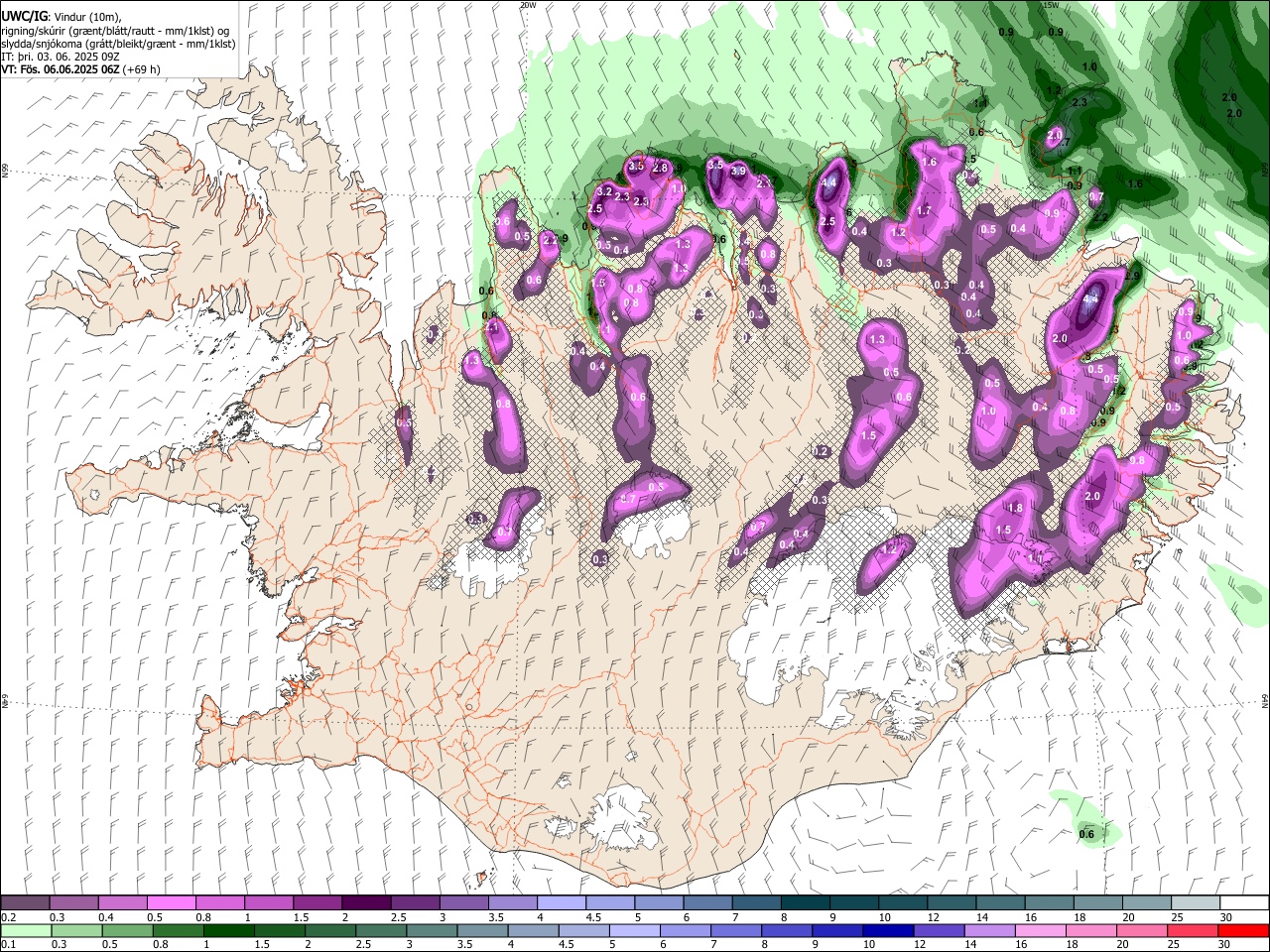Pick the darkest green rain swatch labelled 1
Viewport: 1270px width, 952px height.
coord(229,930)
